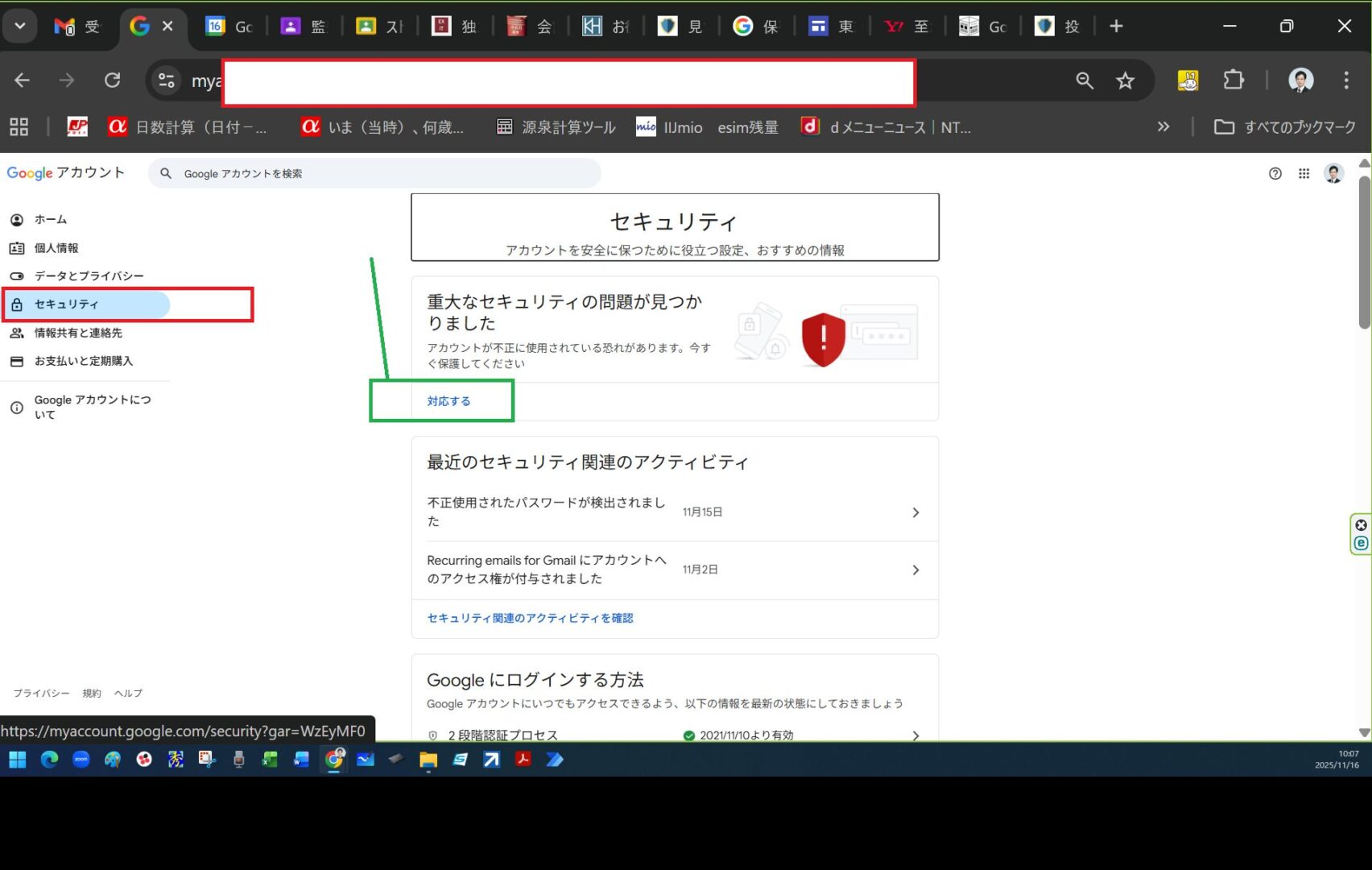Screen dimensions: 1372x870
Task: Open the Chrome extensions puzzle icon
Action: (x=1233, y=81)
